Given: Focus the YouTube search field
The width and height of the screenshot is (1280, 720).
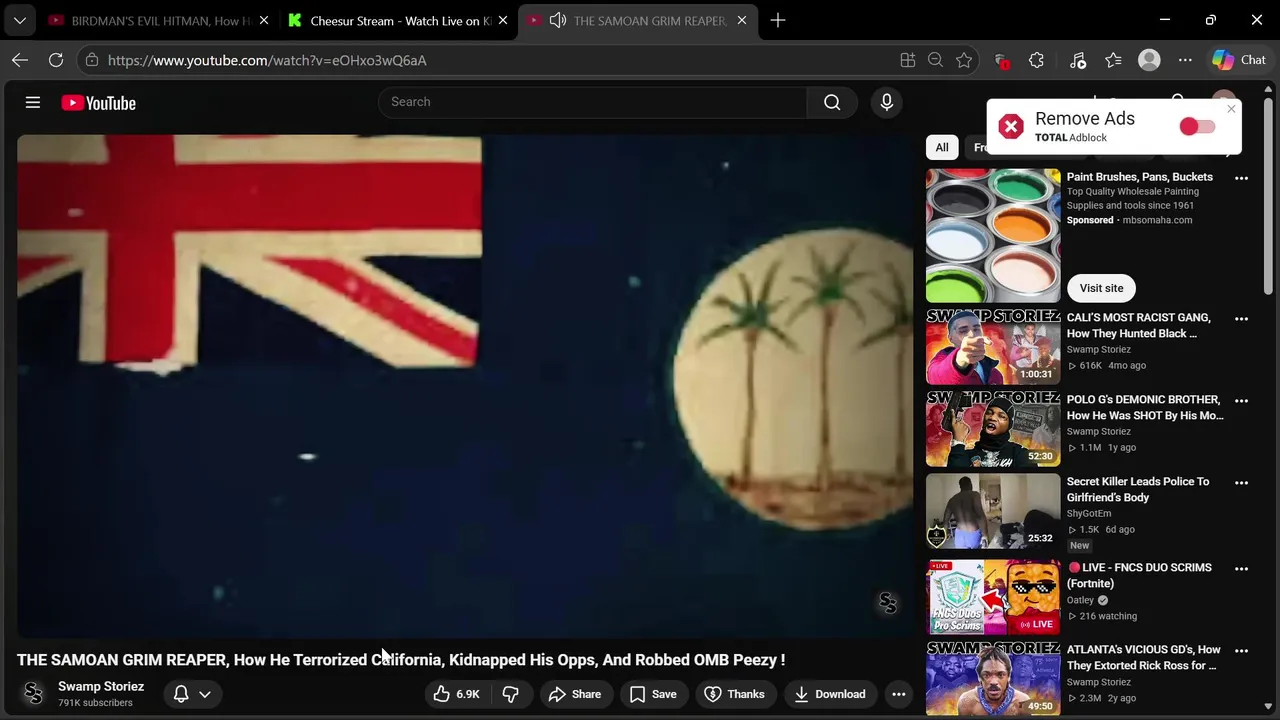Looking at the screenshot, I should point(592,102).
